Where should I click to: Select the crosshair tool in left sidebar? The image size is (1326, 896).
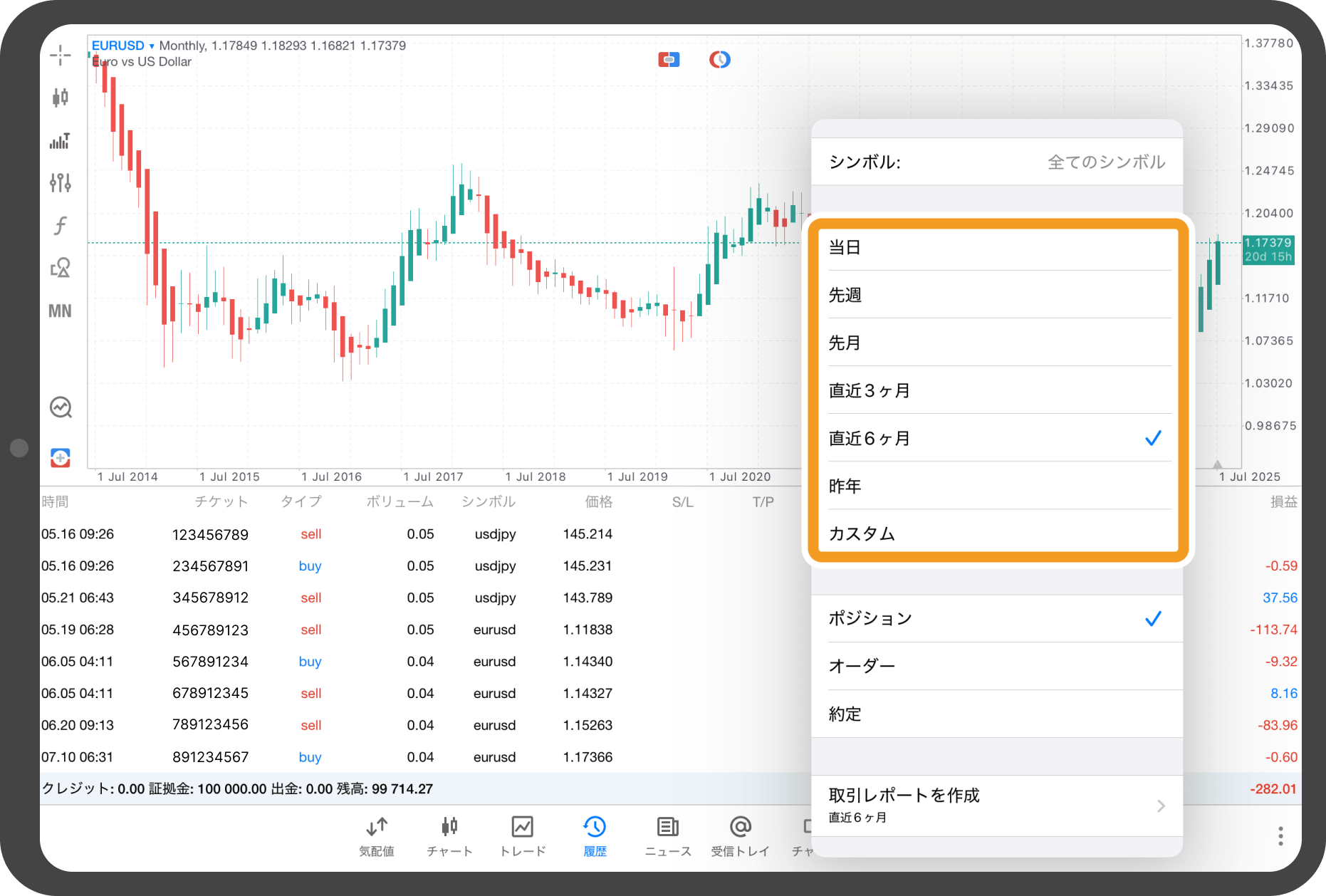[x=61, y=55]
